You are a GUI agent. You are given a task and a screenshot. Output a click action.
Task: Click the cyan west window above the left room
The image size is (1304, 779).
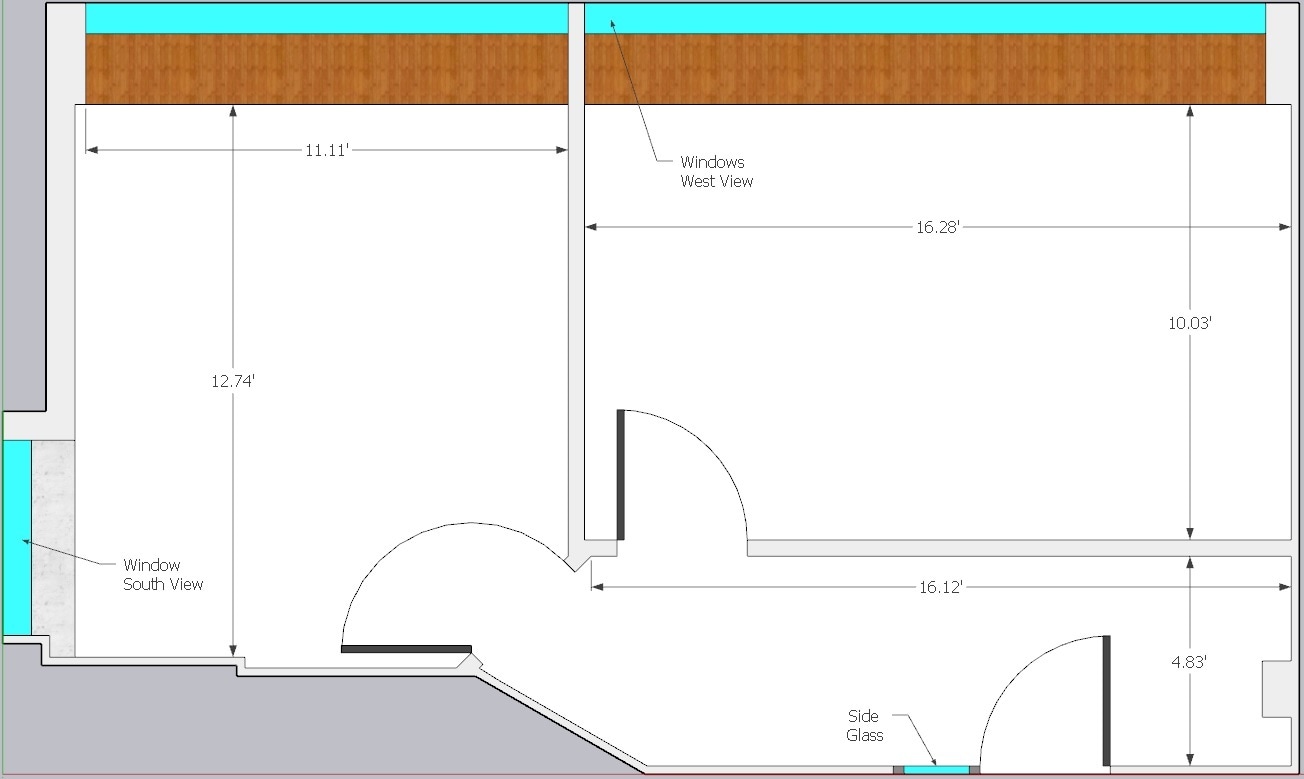coord(327,18)
